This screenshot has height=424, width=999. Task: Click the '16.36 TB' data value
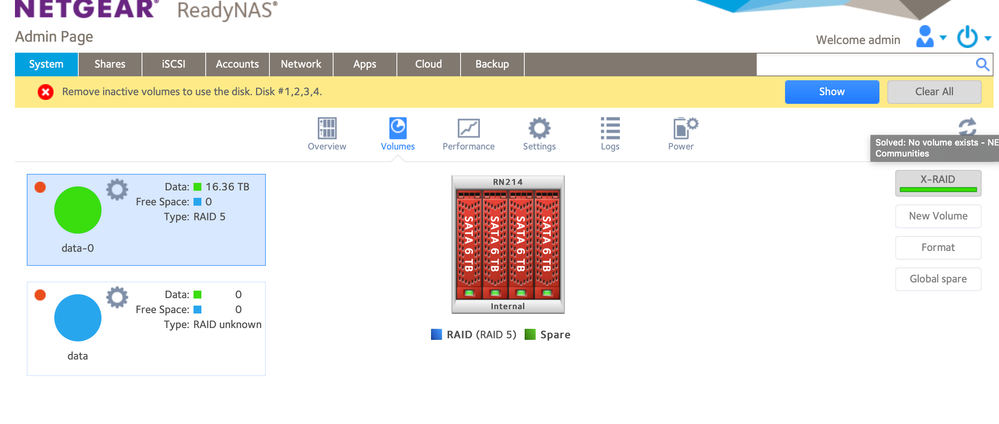click(x=227, y=187)
